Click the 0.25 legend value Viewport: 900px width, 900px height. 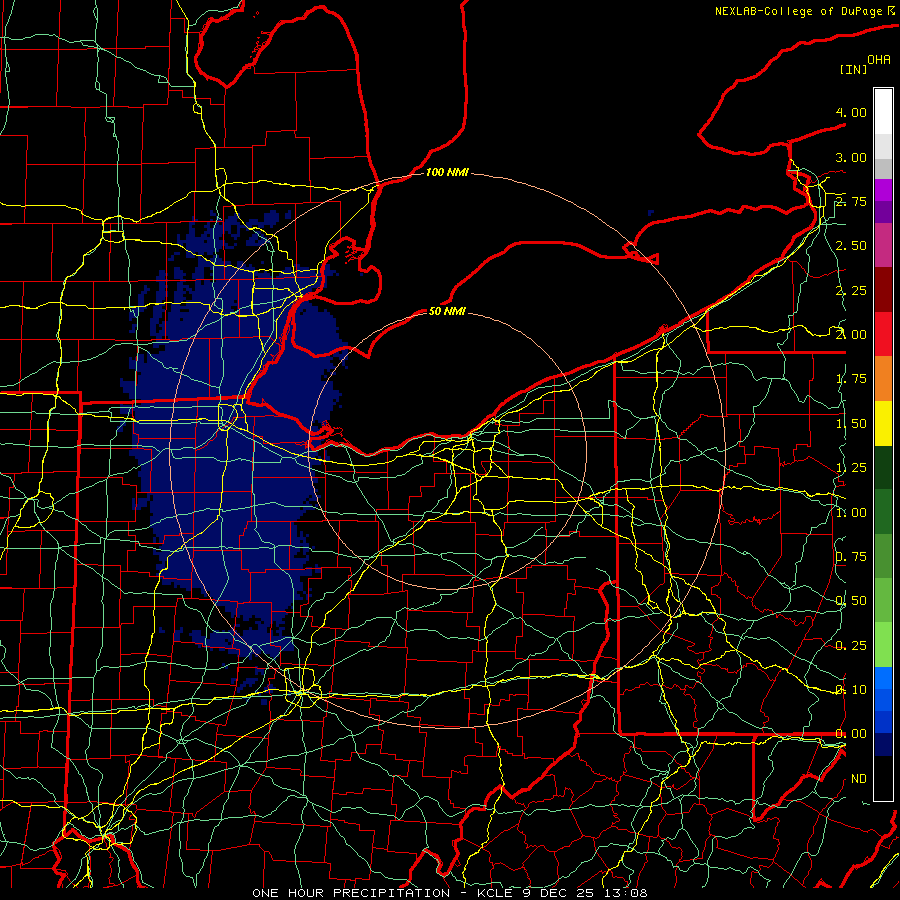[x=851, y=646]
